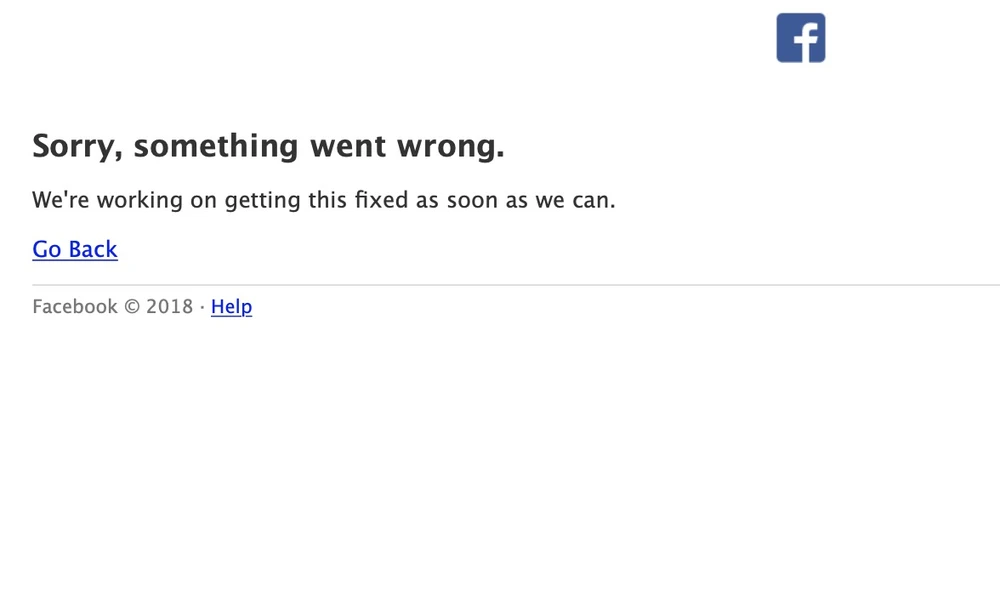Click the word "We're" in the message
The width and height of the screenshot is (1000, 599).
pos(61,200)
